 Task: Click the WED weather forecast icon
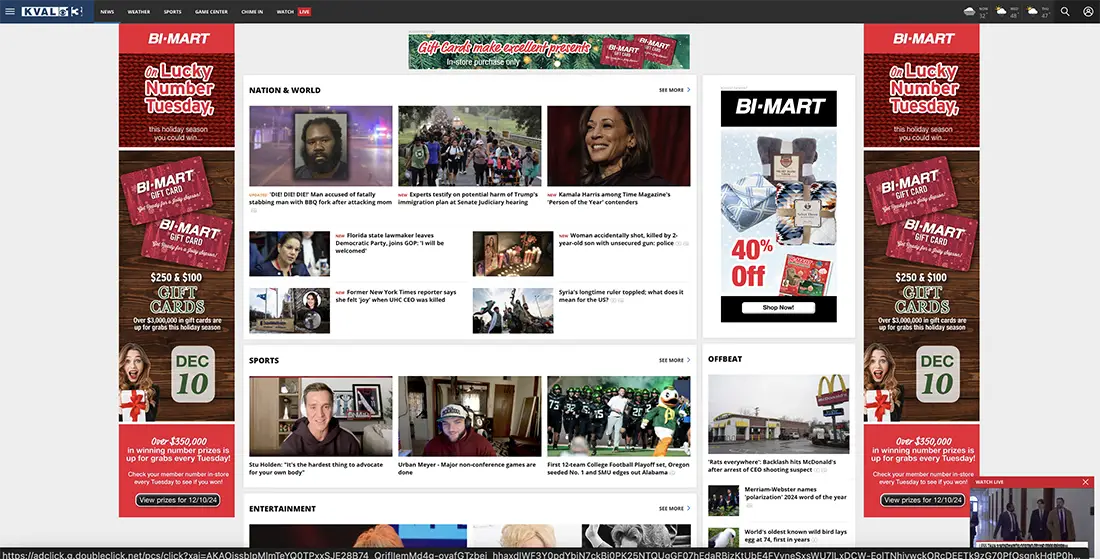1001,11
